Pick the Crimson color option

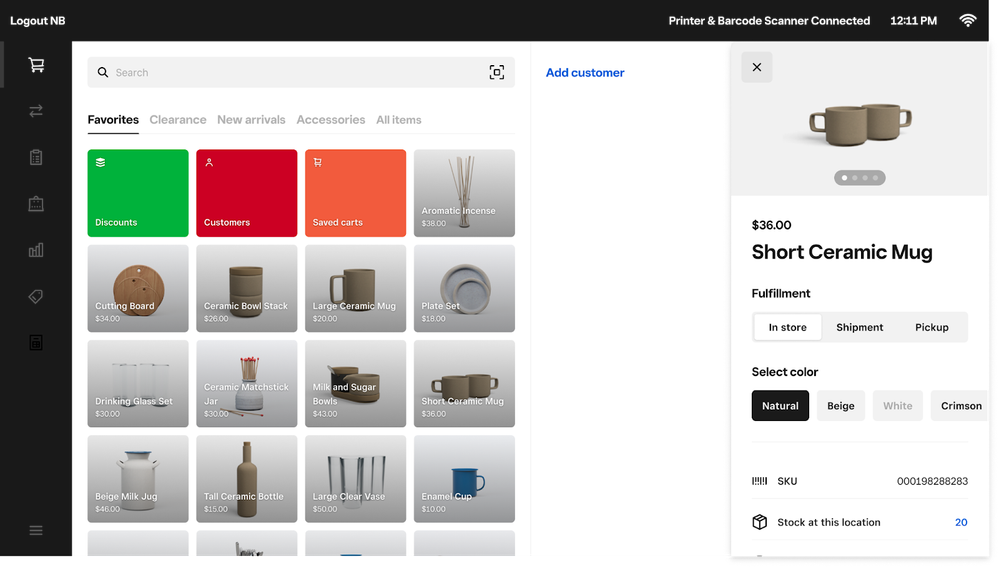(x=960, y=406)
